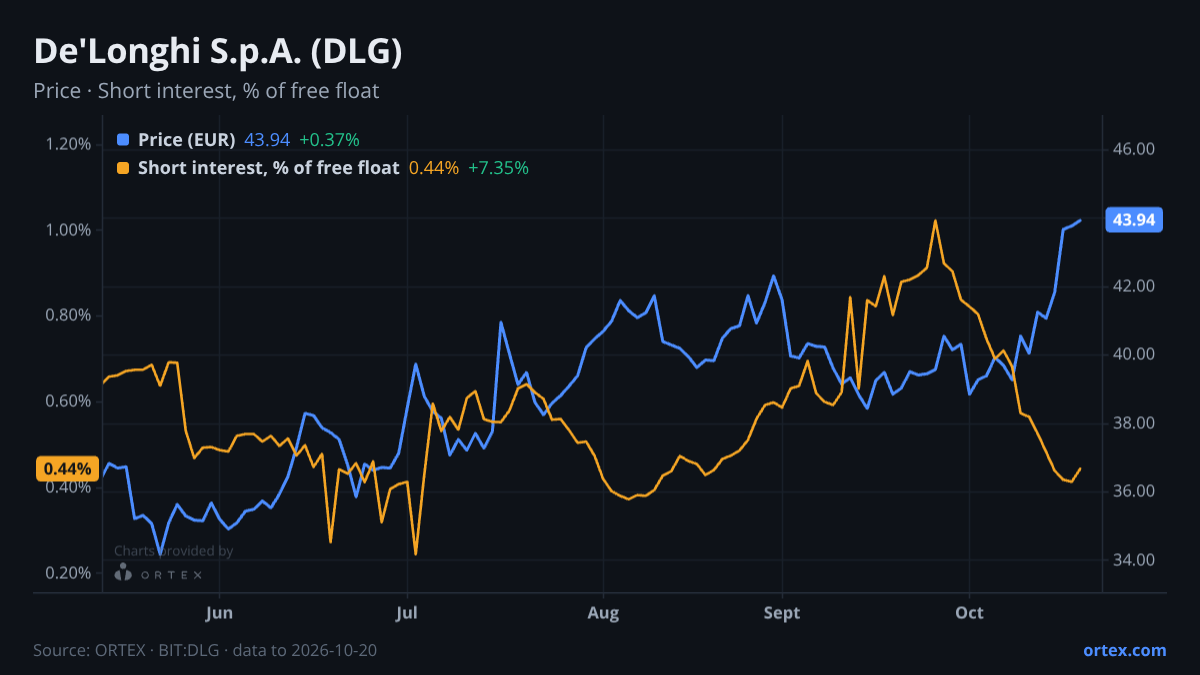Screen dimensions: 1200x675
Task: Select the Oct label on the x-axis
Action: 970,613
